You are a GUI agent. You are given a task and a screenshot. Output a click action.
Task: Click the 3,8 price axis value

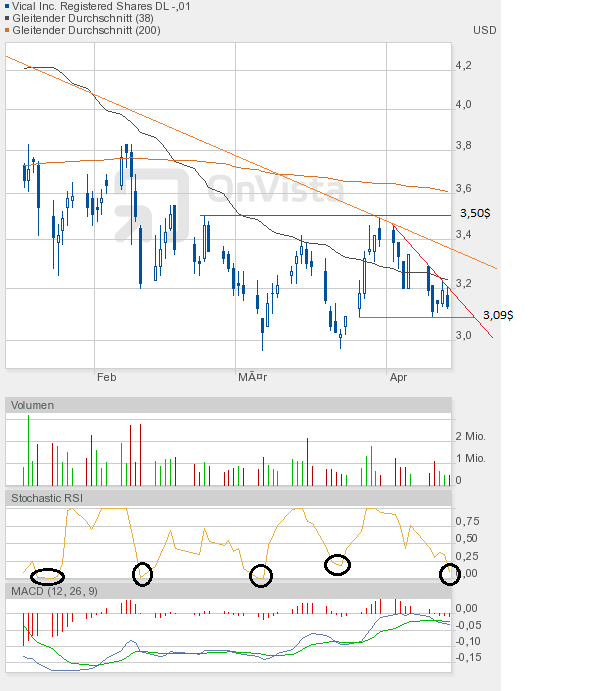(x=463, y=145)
